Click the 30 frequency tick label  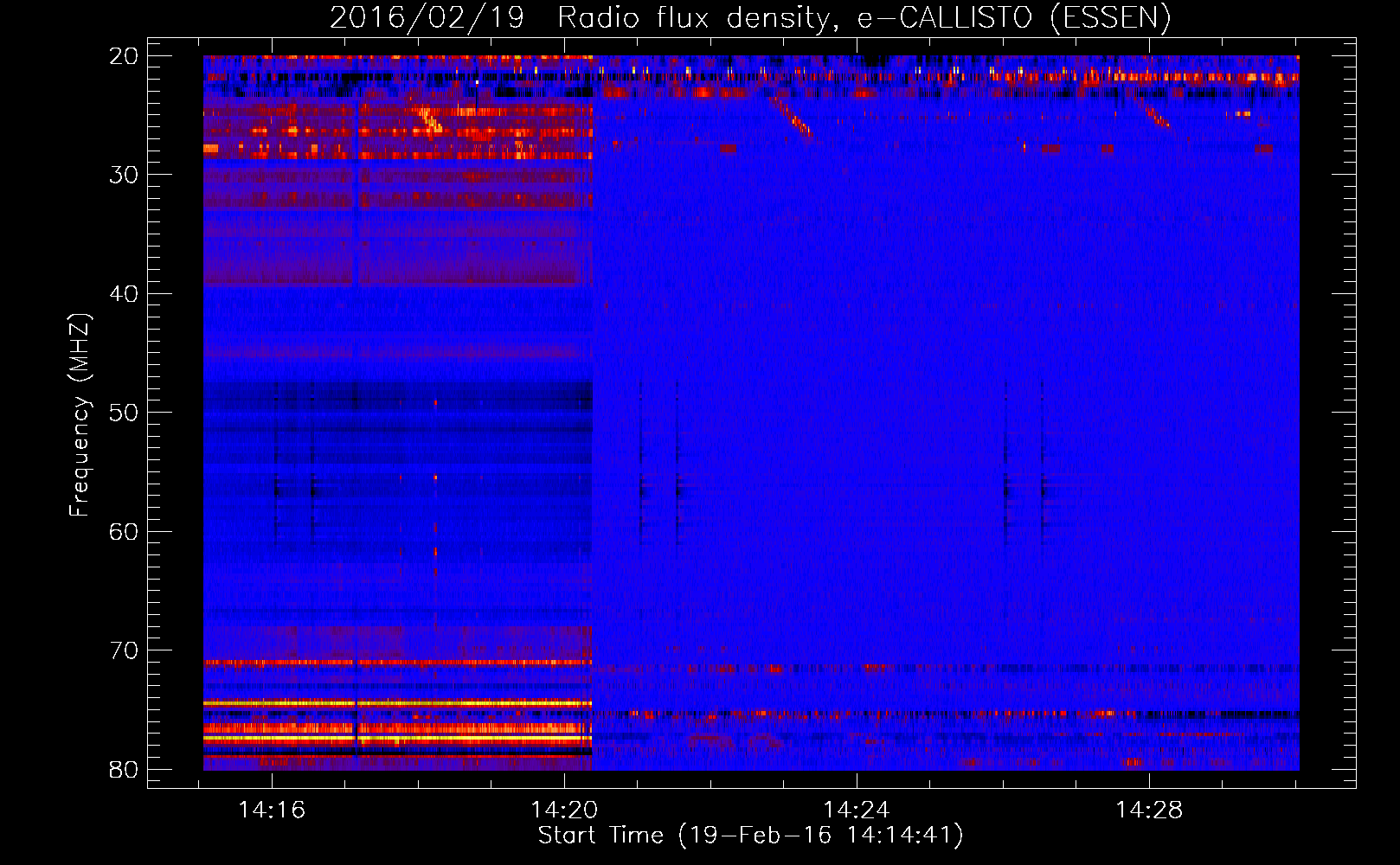click(124, 175)
